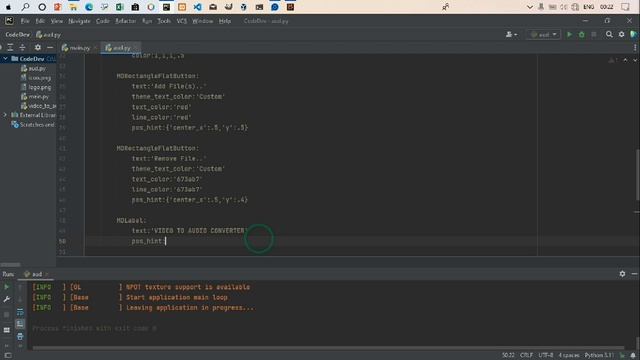The image size is (640, 360).
Task: Open the VCS menu
Action: click(x=182, y=21)
